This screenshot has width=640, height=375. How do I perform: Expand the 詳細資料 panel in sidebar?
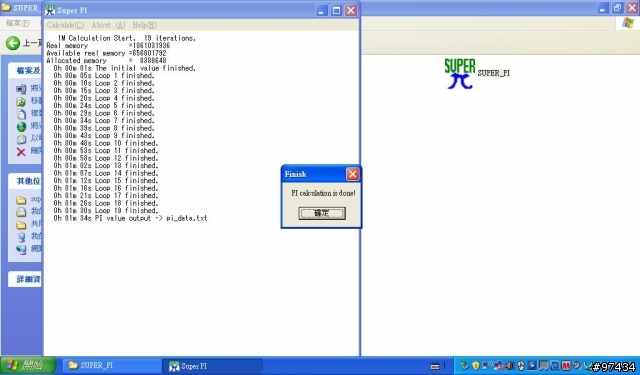25,280
